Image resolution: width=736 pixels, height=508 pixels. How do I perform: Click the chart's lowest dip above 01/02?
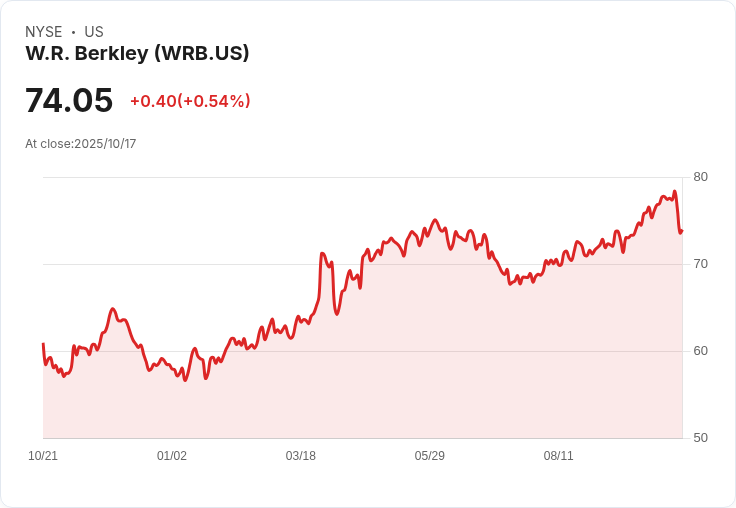[x=185, y=380]
